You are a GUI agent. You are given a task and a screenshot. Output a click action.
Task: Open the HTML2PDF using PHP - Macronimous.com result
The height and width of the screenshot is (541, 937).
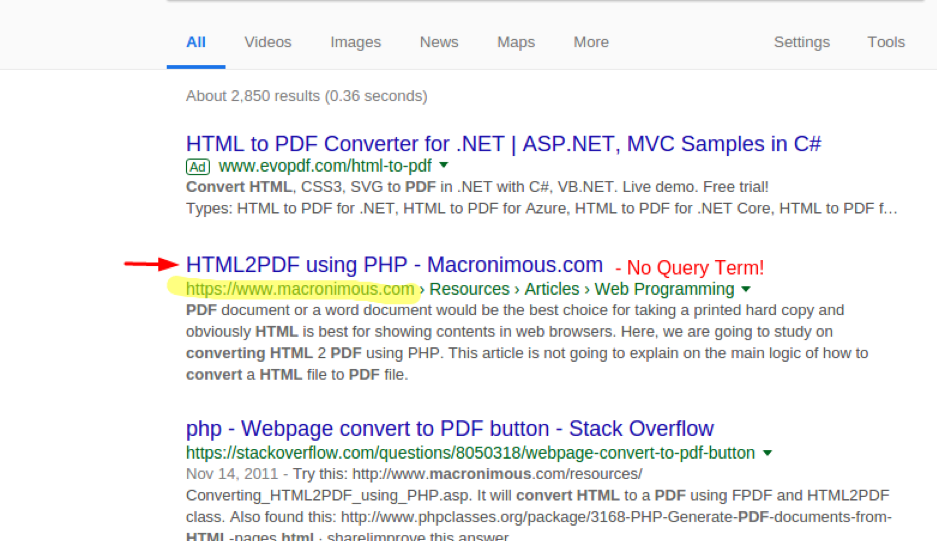click(394, 265)
